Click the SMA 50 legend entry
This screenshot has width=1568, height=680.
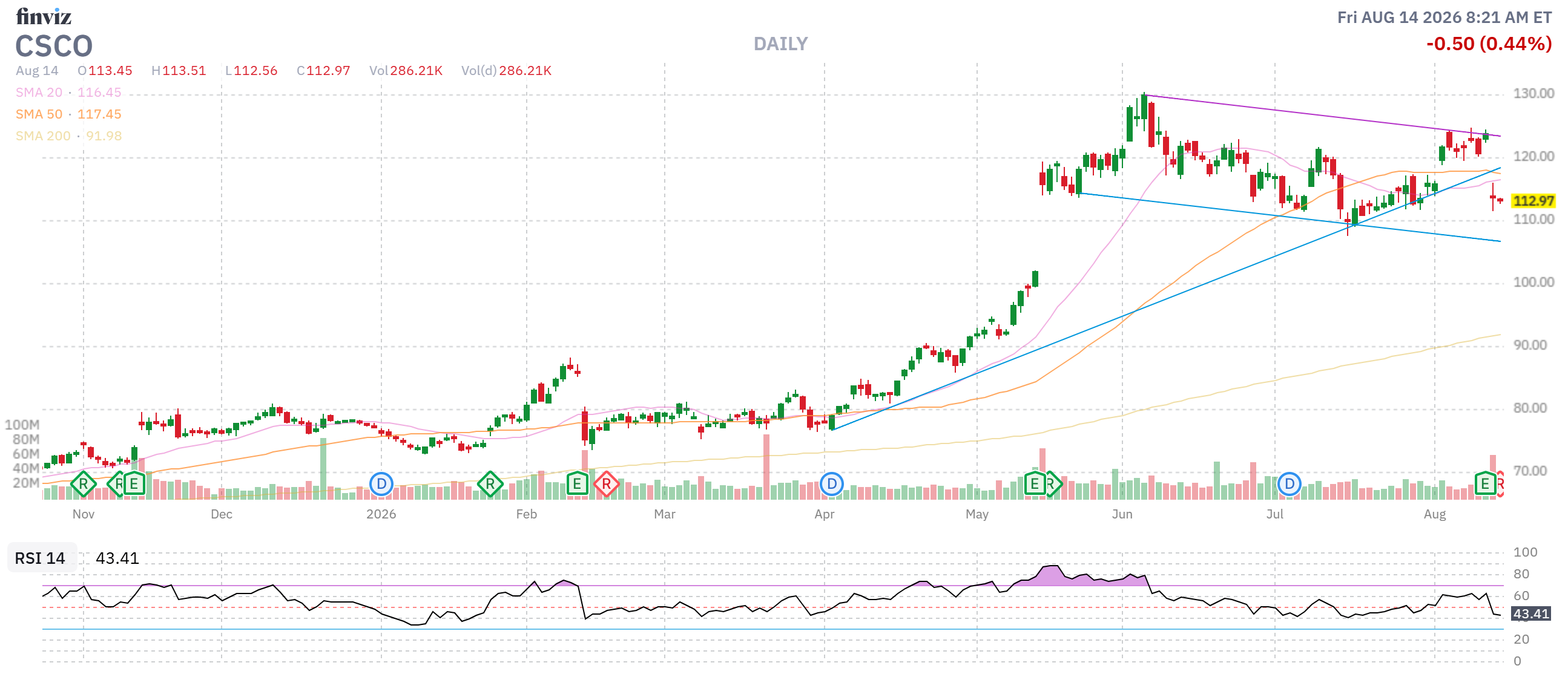tap(68, 114)
